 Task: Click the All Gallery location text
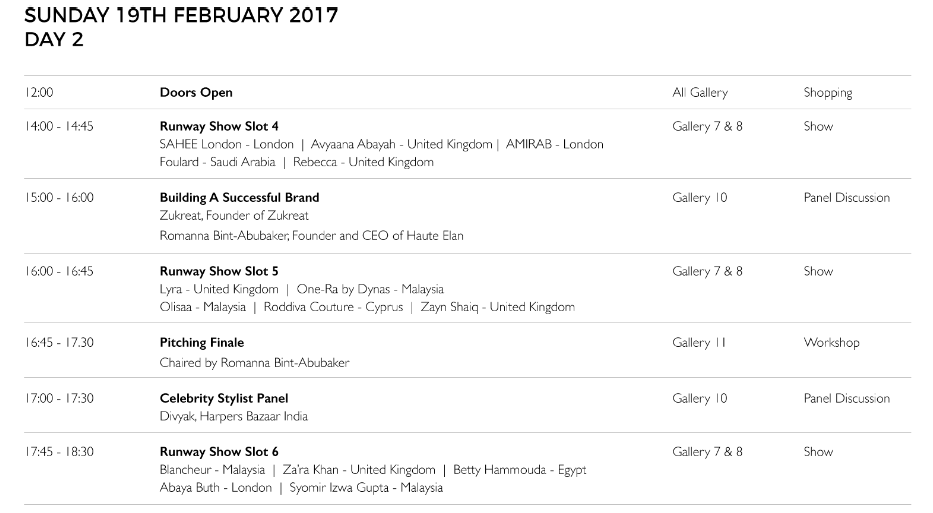pyautogui.click(x=700, y=93)
